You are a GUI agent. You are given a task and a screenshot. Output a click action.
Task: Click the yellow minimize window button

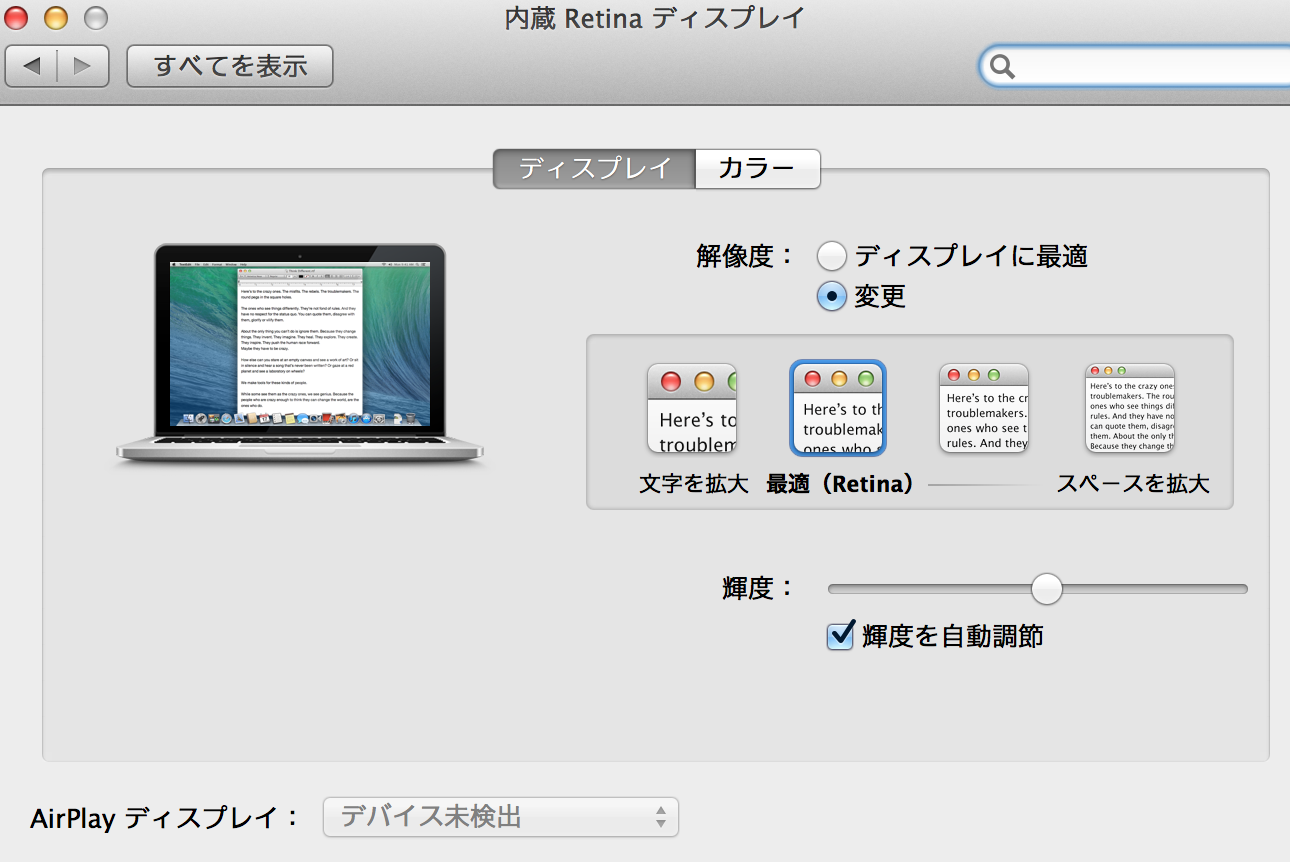(x=56, y=18)
